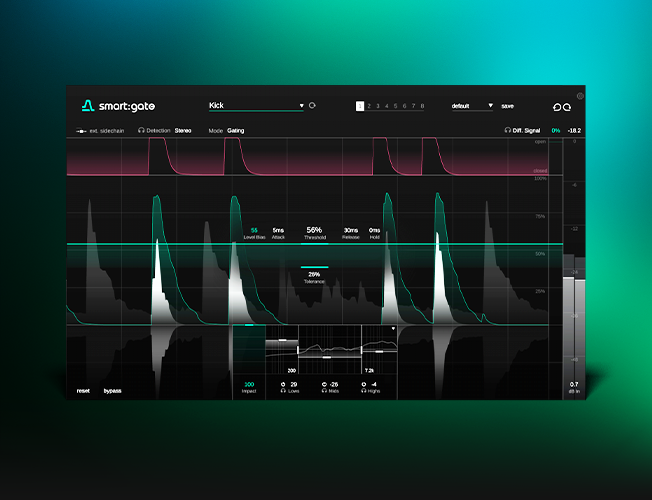This screenshot has width=652, height=500.
Task: Click the low-mid crossover divider handle
Action: click(298, 350)
